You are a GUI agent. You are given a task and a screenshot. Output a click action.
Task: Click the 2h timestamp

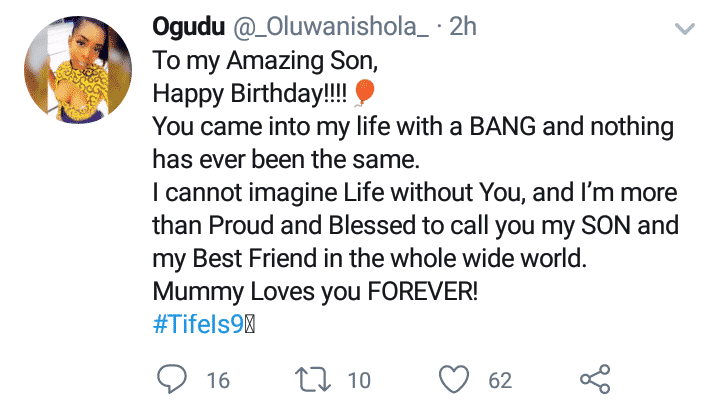click(x=463, y=27)
